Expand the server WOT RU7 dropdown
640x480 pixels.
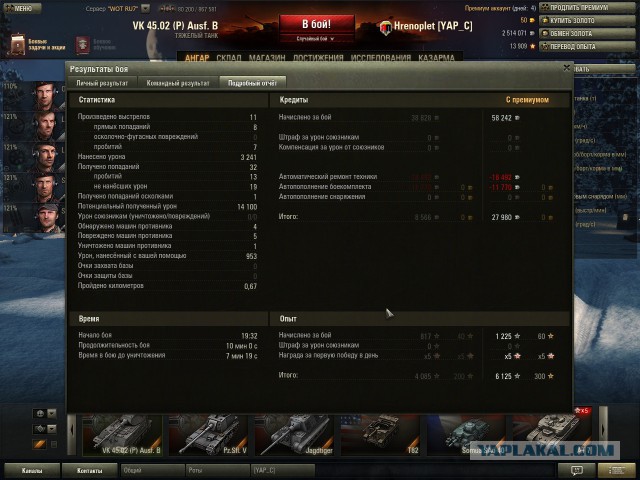click(145, 8)
